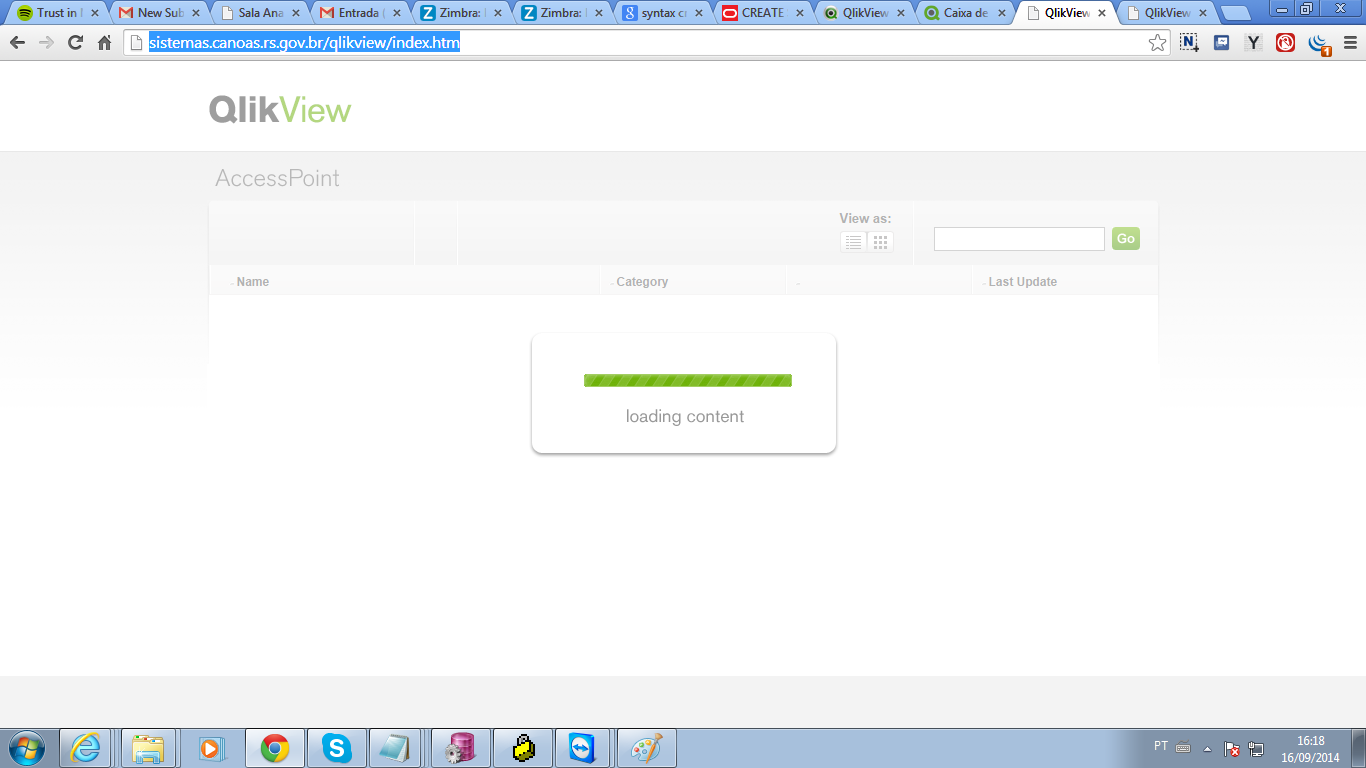This screenshot has width=1366, height=768.
Task: Click the "View as:" label
Action: [x=865, y=218]
